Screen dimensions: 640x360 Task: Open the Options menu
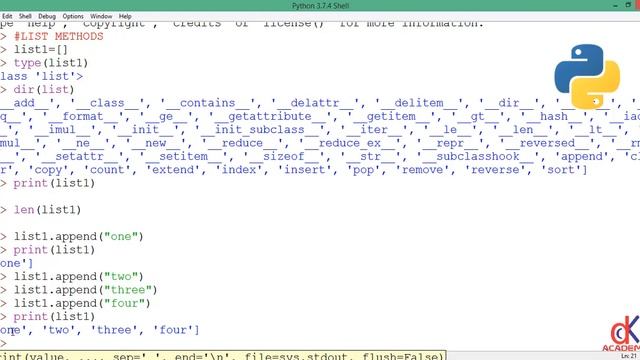[x=73, y=16]
